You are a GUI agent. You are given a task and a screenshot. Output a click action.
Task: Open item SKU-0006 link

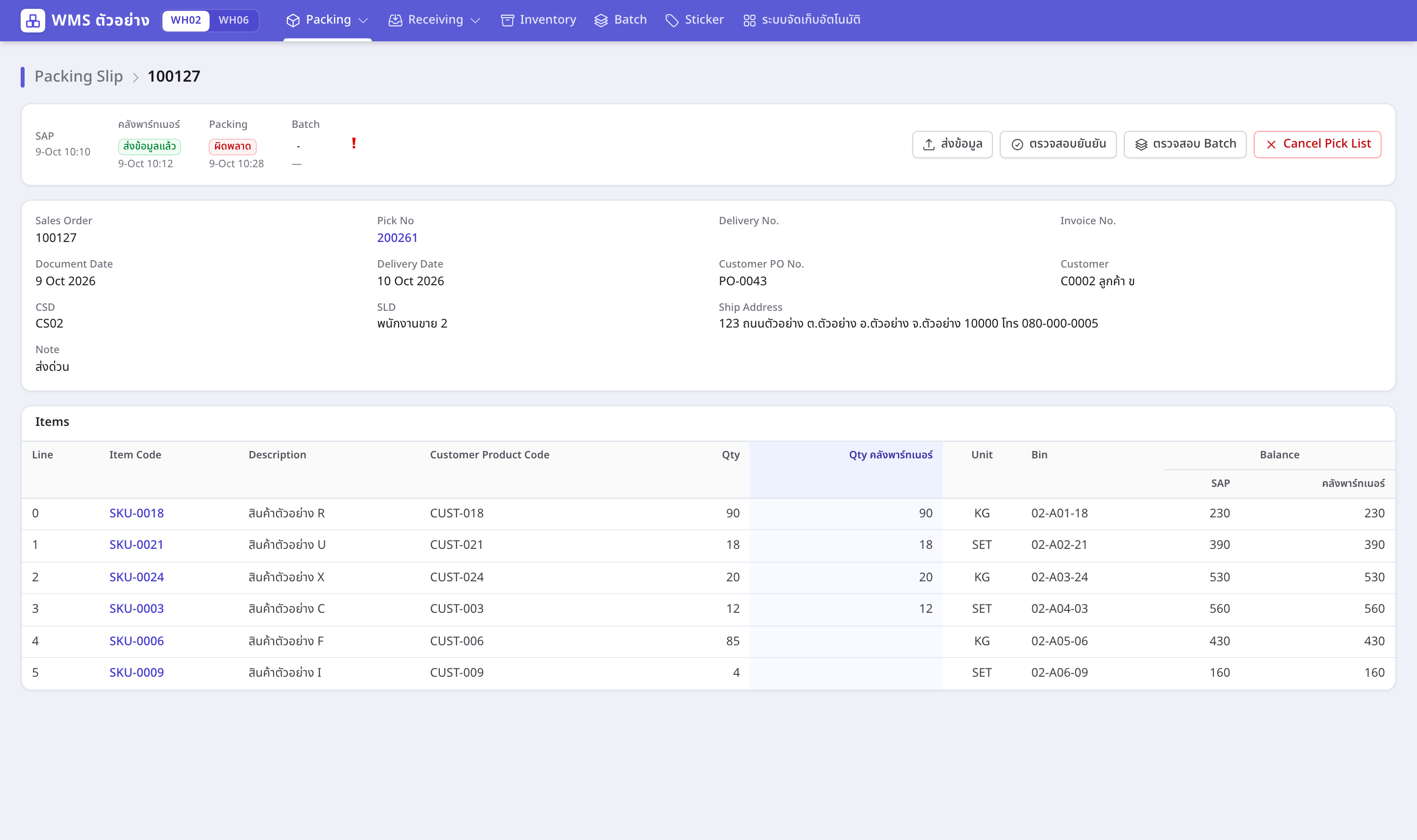tap(136, 641)
